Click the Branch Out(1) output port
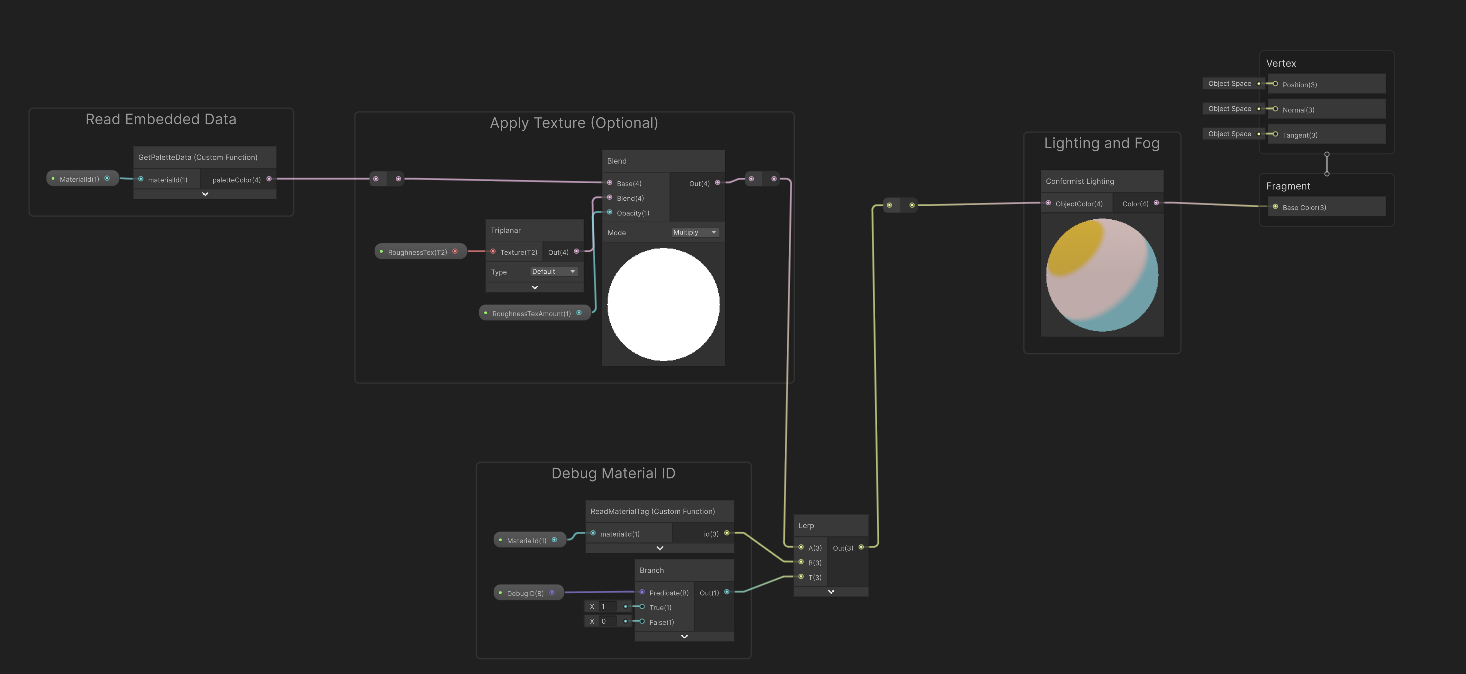This screenshot has width=1466, height=674. click(x=727, y=592)
